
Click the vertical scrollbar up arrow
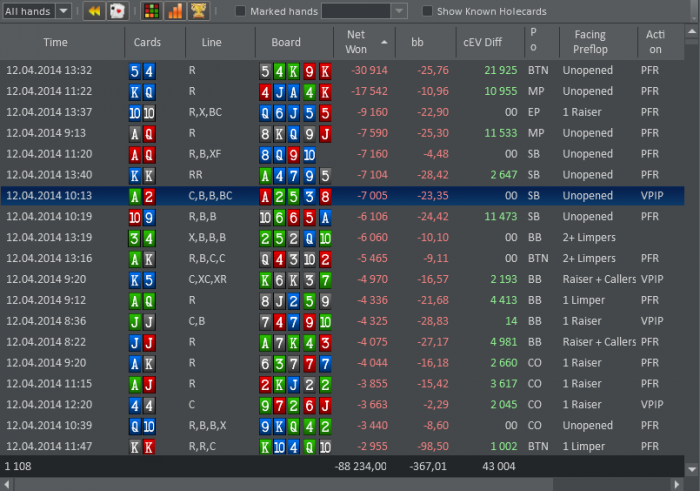(x=692, y=32)
